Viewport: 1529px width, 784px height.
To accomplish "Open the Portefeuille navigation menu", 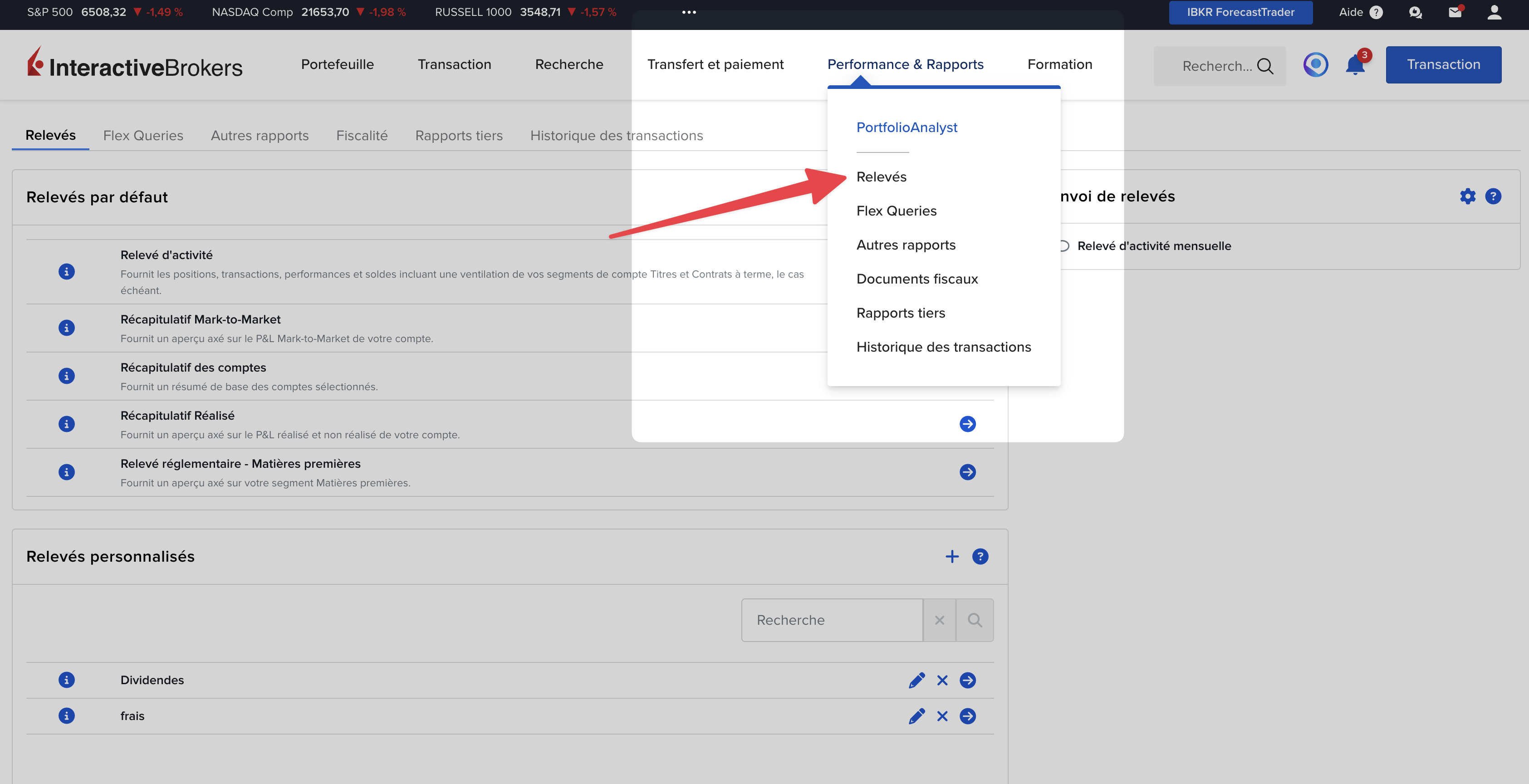I will tap(337, 64).
